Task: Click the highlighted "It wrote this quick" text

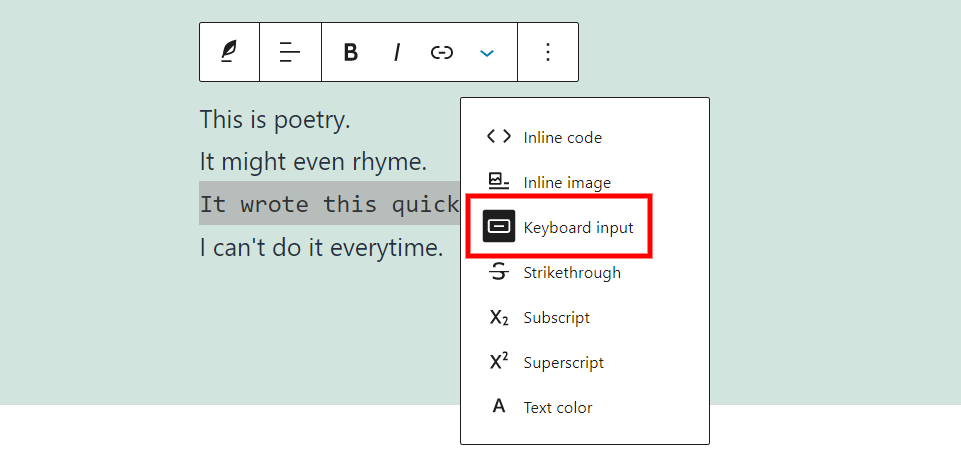Action: 328,204
